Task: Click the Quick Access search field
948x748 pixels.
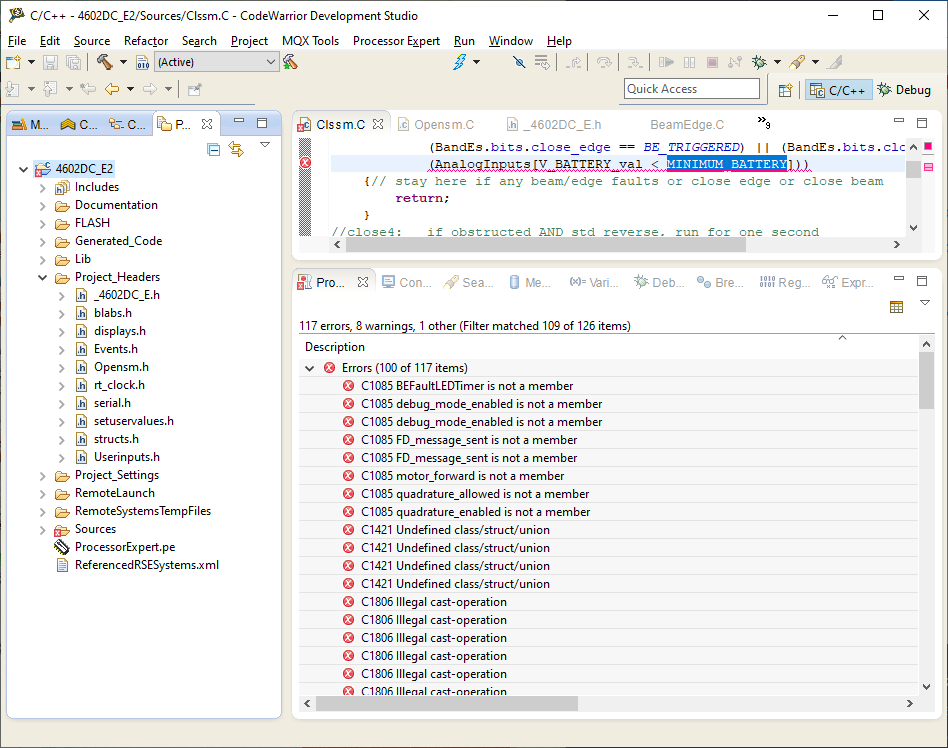Action: 692,89
